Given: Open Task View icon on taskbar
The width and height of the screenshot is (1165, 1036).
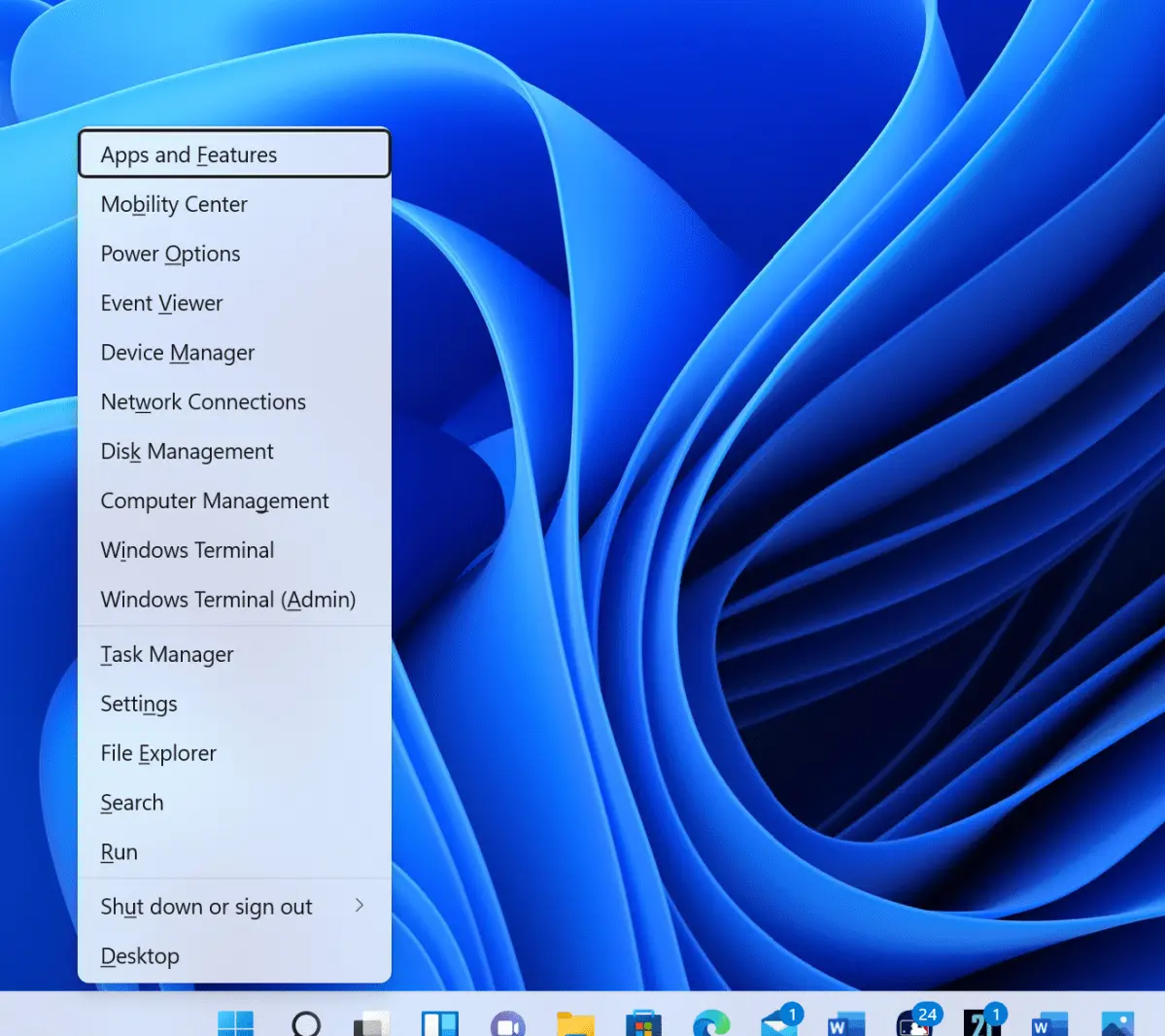Looking at the screenshot, I should [x=372, y=1023].
